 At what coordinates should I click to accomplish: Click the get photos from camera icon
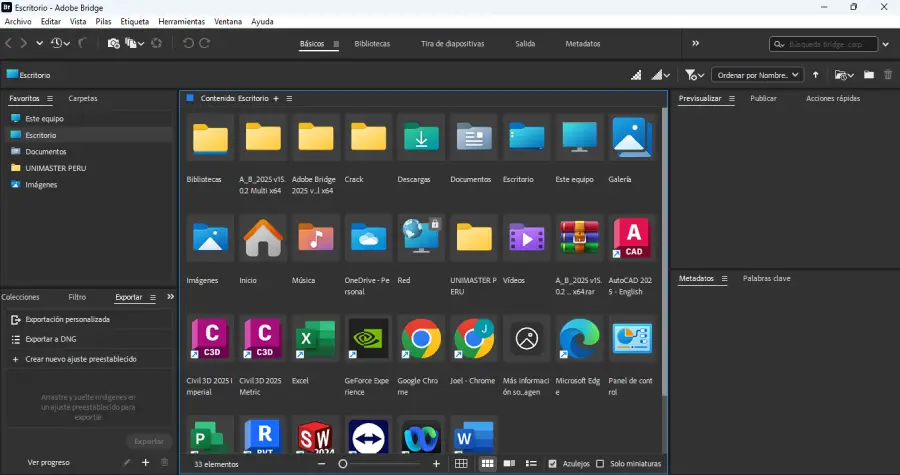tap(113, 43)
